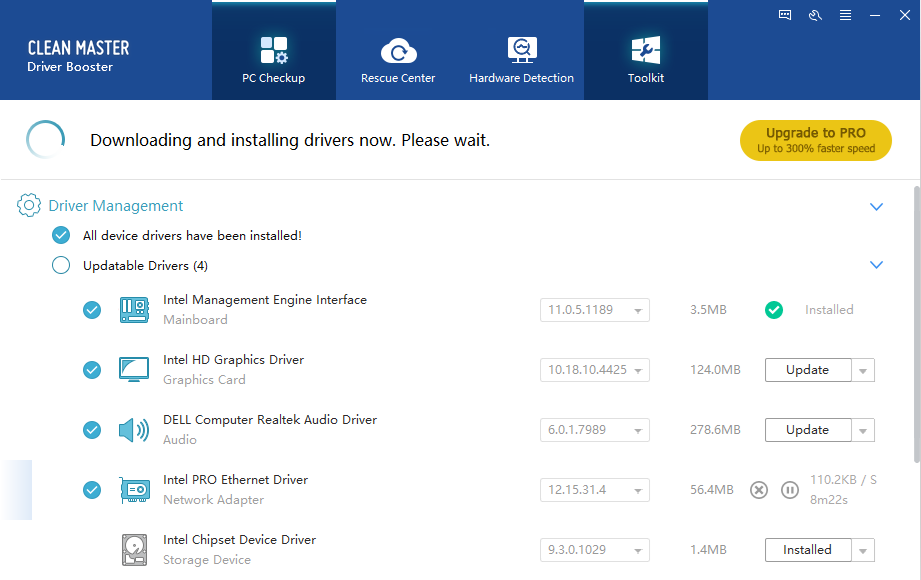Toggle the All device drivers installed checkmark
Viewport: 921px width, 580px height.
click(x=61, y=235)
